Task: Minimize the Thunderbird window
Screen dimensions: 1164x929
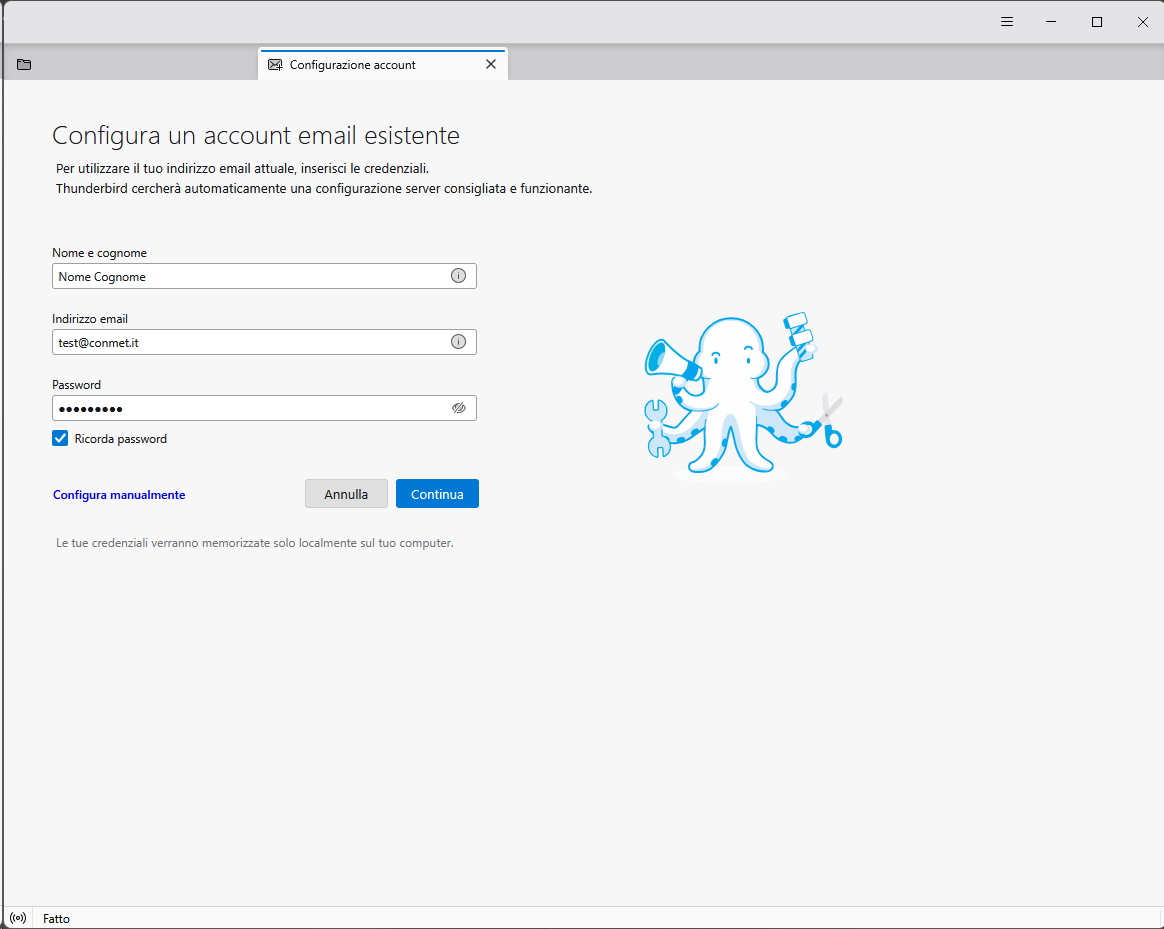Action: pyautogui.click(x=1052, y=22)
